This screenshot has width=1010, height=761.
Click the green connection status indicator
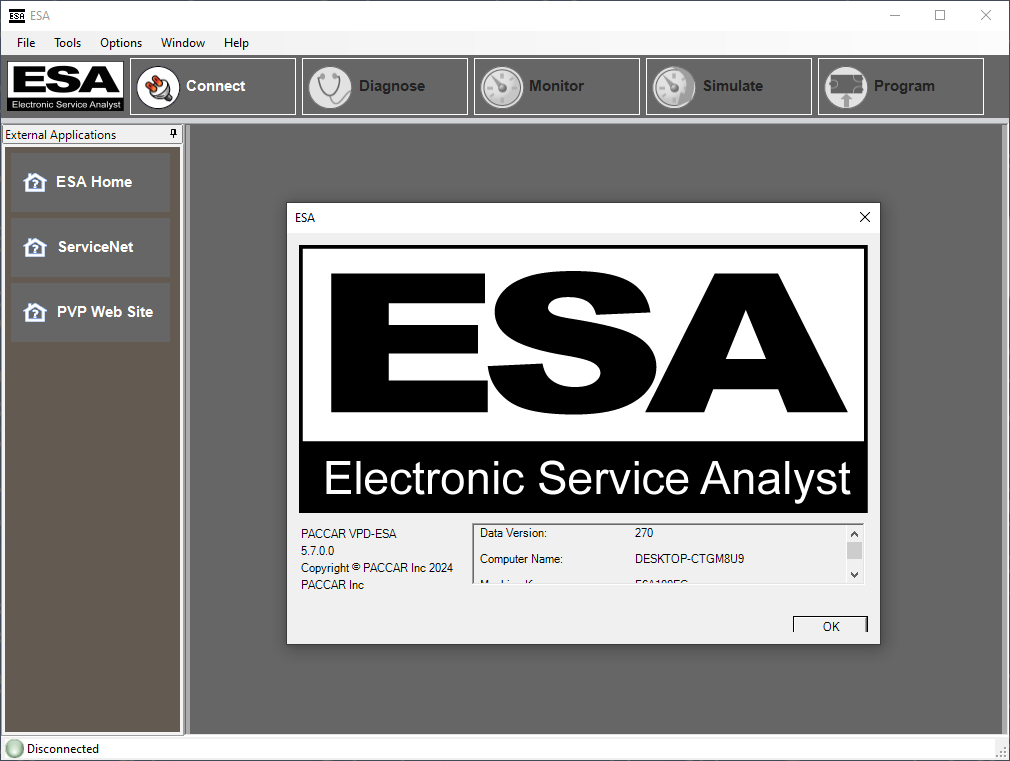(x=14, y=749)
